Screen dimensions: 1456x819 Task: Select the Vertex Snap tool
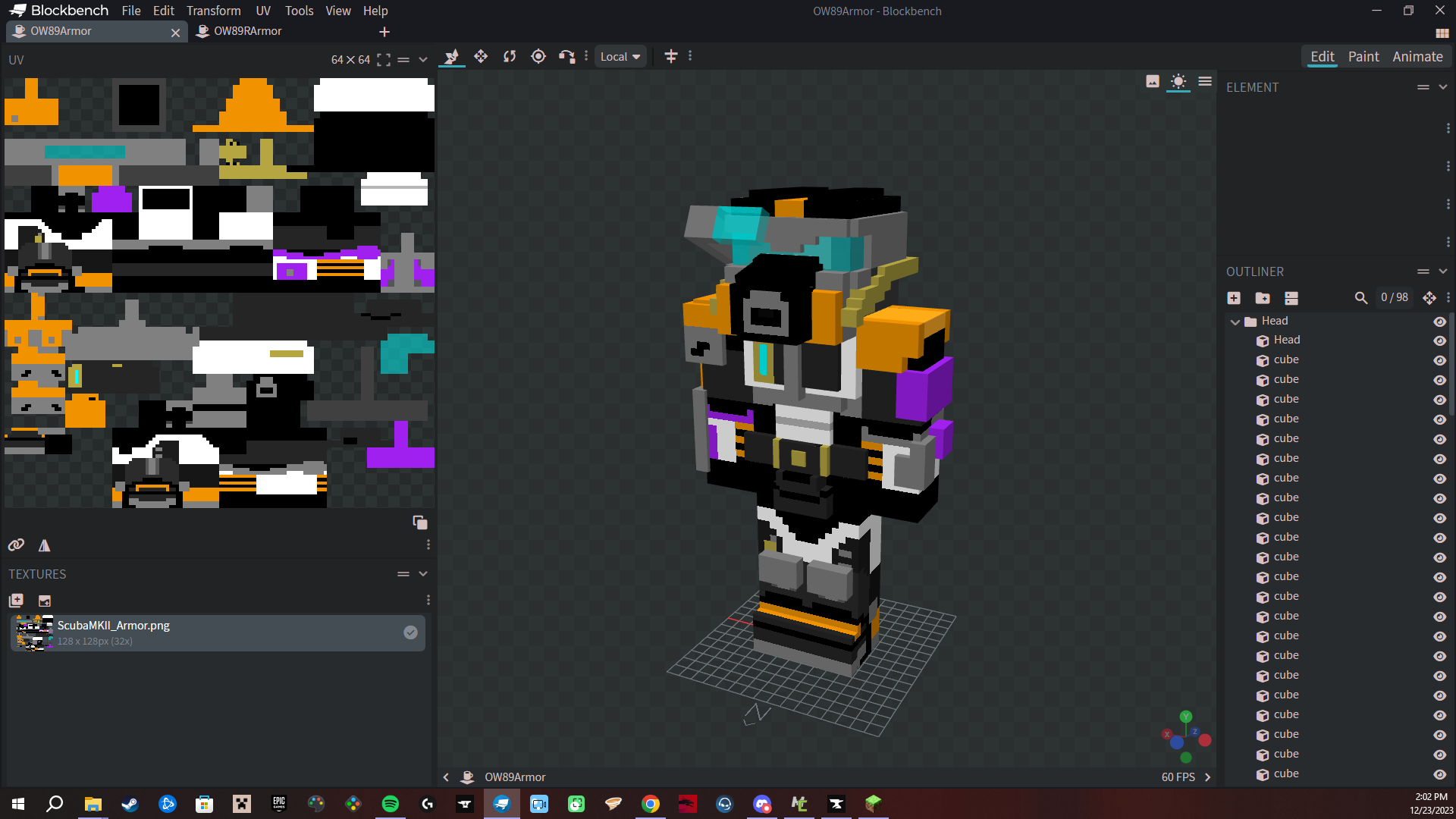click(x=566, y=56)
